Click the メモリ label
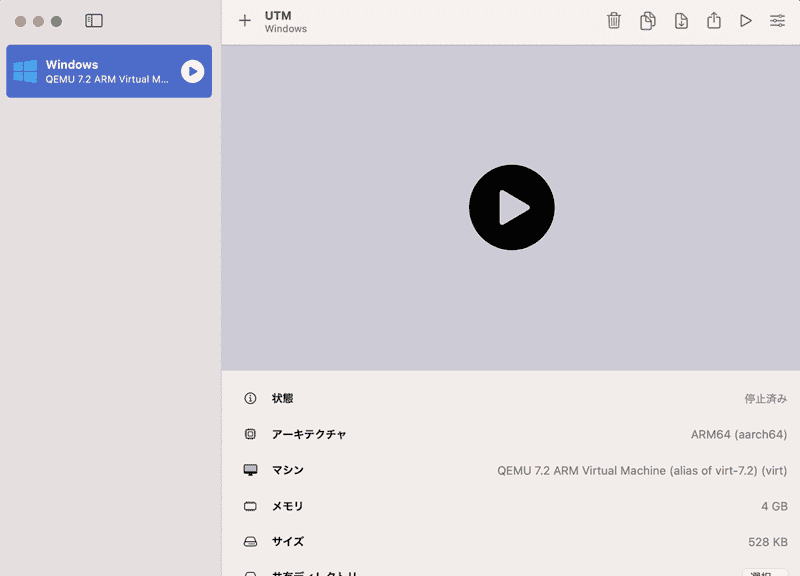This screenshot has width=800, height=576. (287, 506)
